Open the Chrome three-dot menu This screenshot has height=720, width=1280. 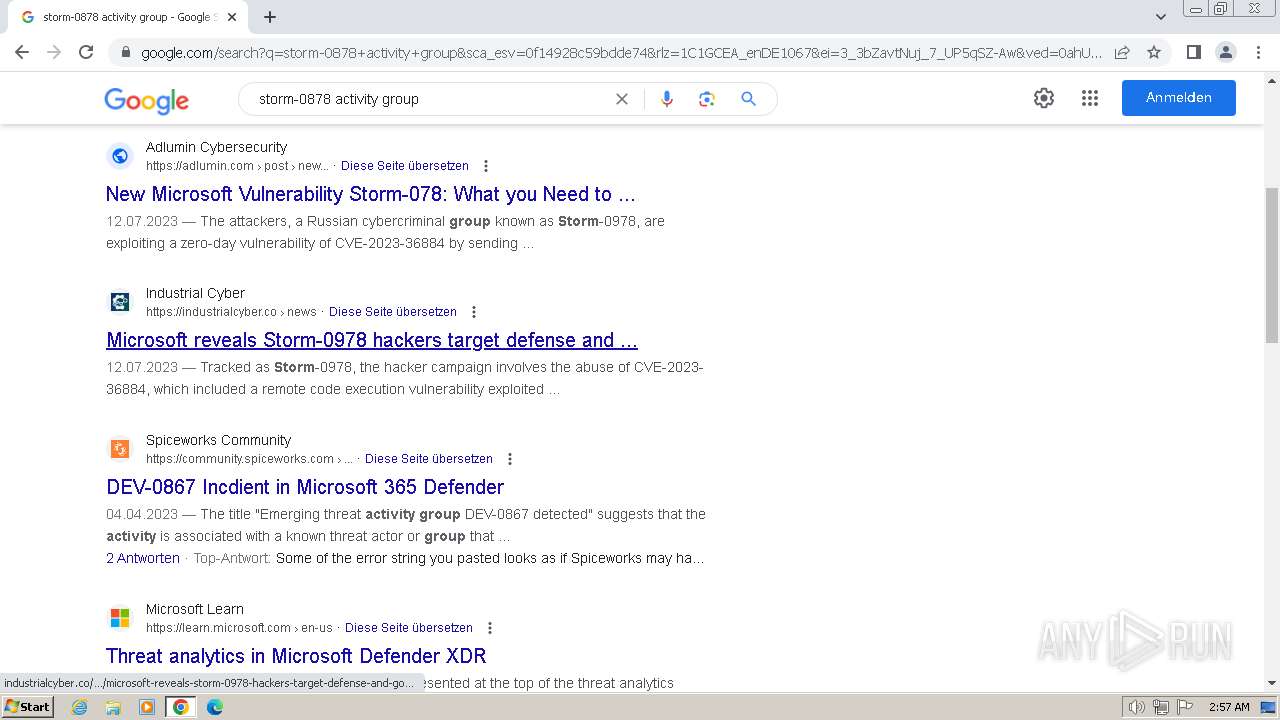point(1258,52)
